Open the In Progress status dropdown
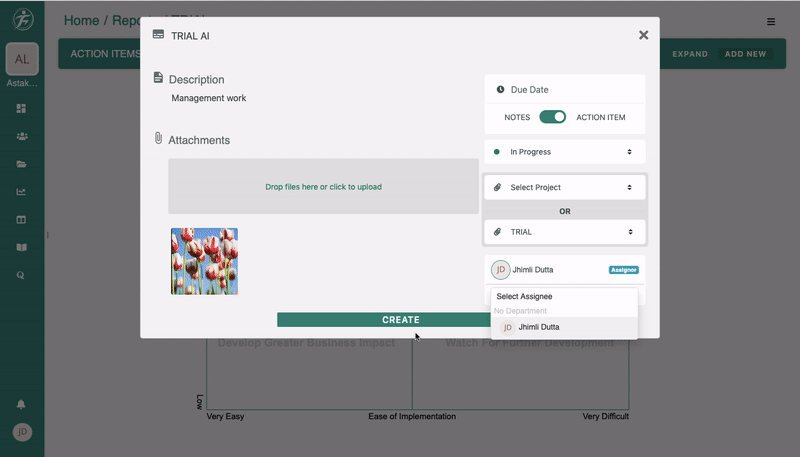 (565, 151)
